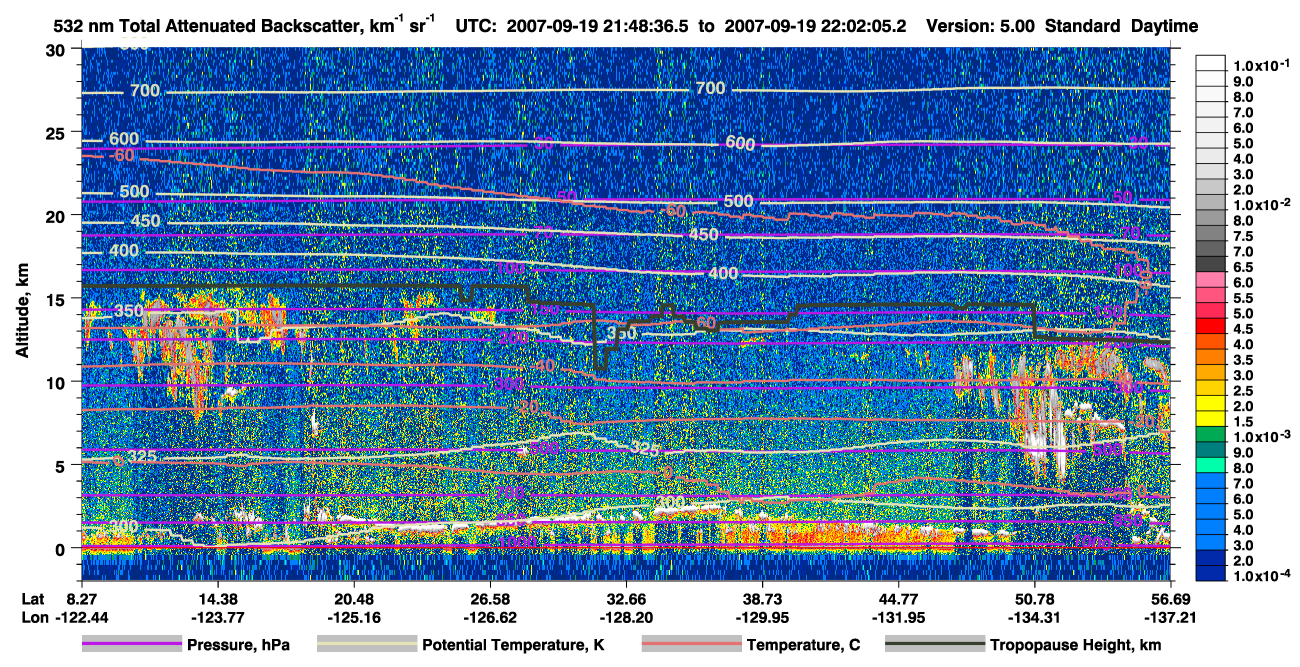Click the 'Lat' row label

click(x=32, y=597)
